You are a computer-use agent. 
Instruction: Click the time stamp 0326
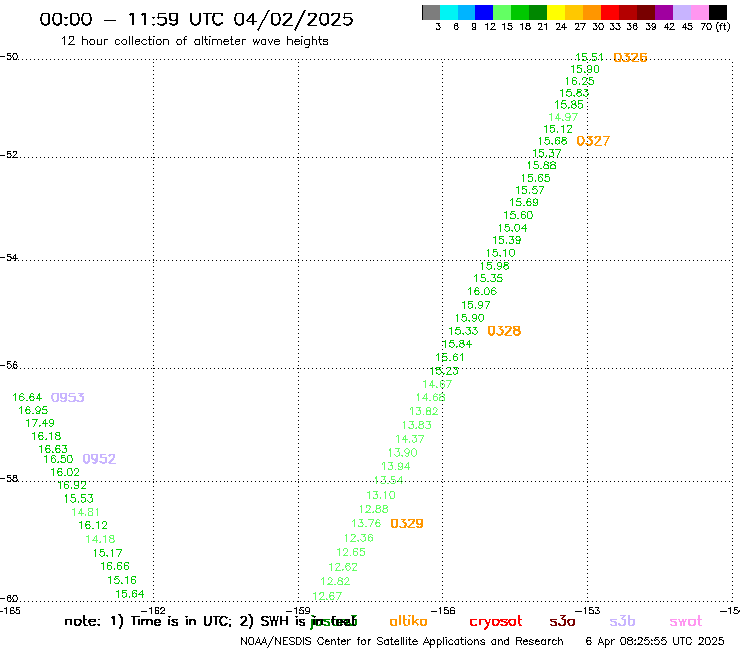tap(630, 58)
